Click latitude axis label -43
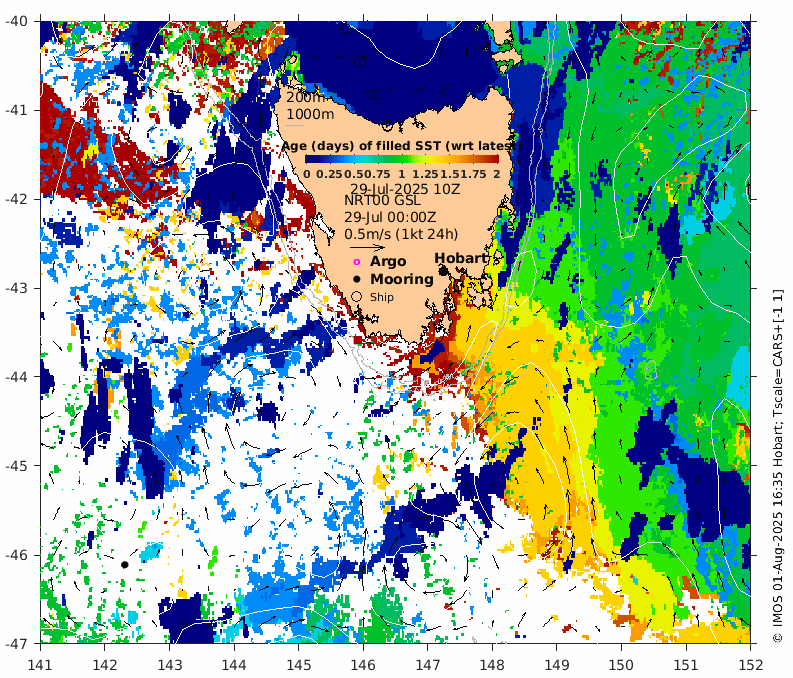Screen dimensions: 793x678 click(x=16, y=288)
